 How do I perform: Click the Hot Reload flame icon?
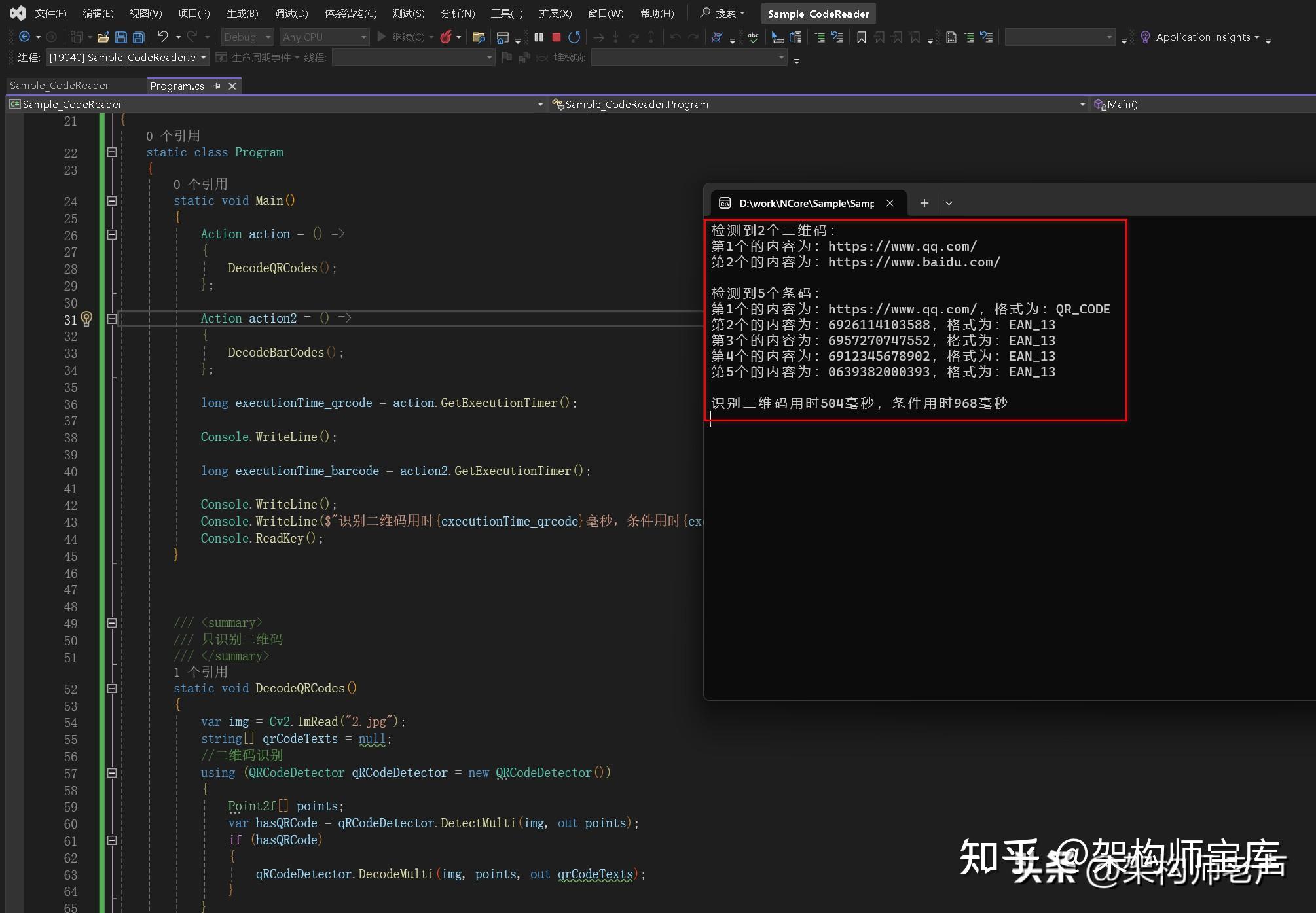click(x=446, y=37)
